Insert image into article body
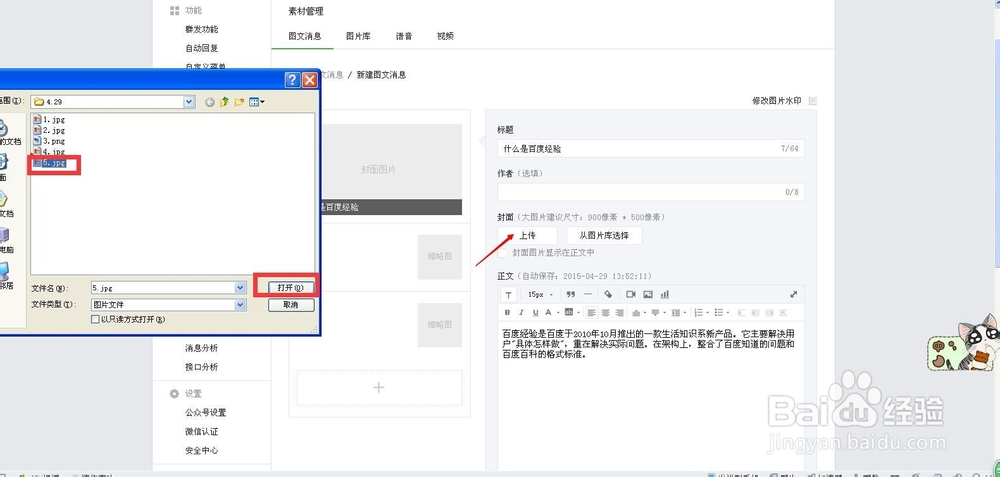 pyautogui.click(x=648, y=295)
